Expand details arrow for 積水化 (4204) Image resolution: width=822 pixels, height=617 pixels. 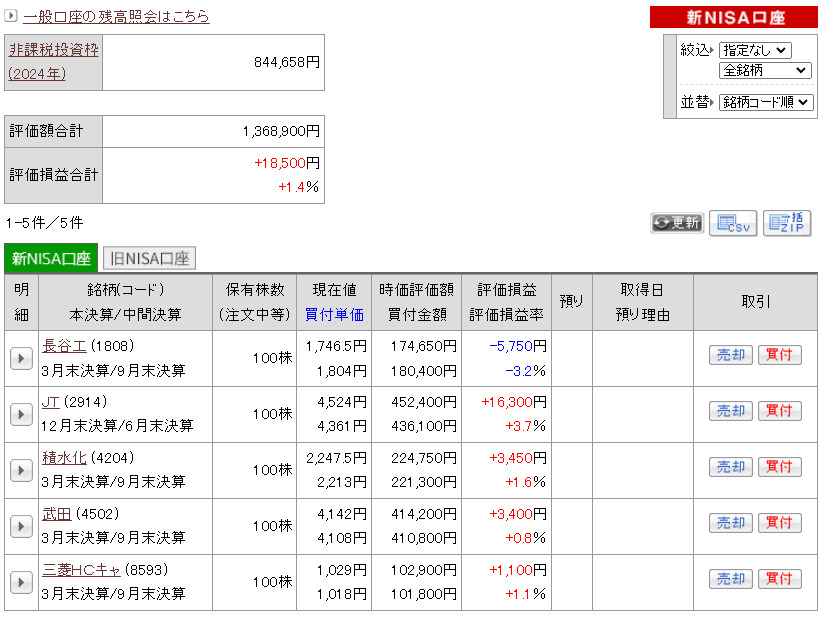(21, 470)
